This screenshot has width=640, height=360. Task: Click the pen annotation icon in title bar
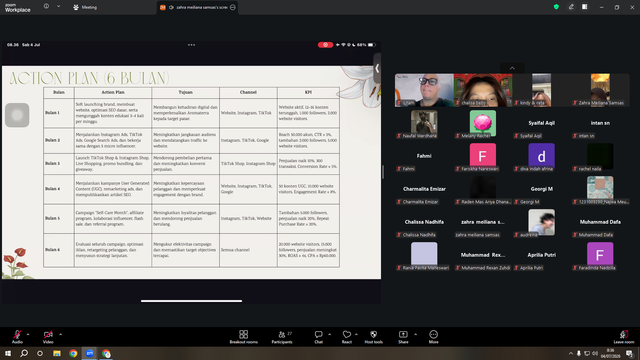[571, 7]
